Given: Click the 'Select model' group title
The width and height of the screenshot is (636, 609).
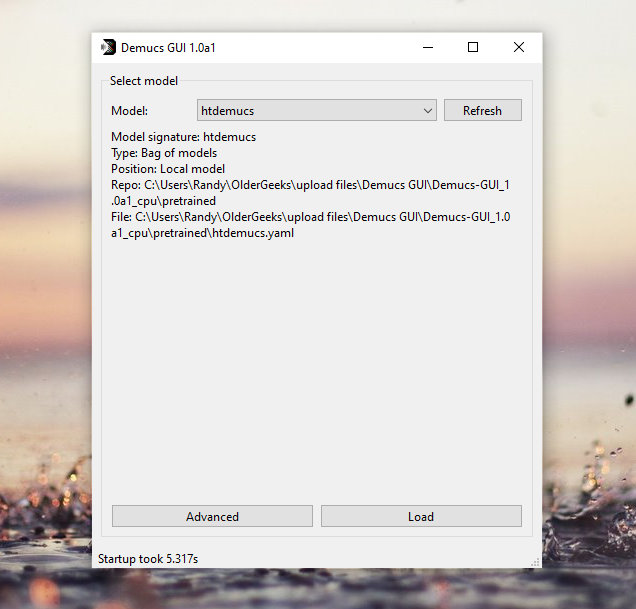Looking at the screenshot, I should click(144, 81).
